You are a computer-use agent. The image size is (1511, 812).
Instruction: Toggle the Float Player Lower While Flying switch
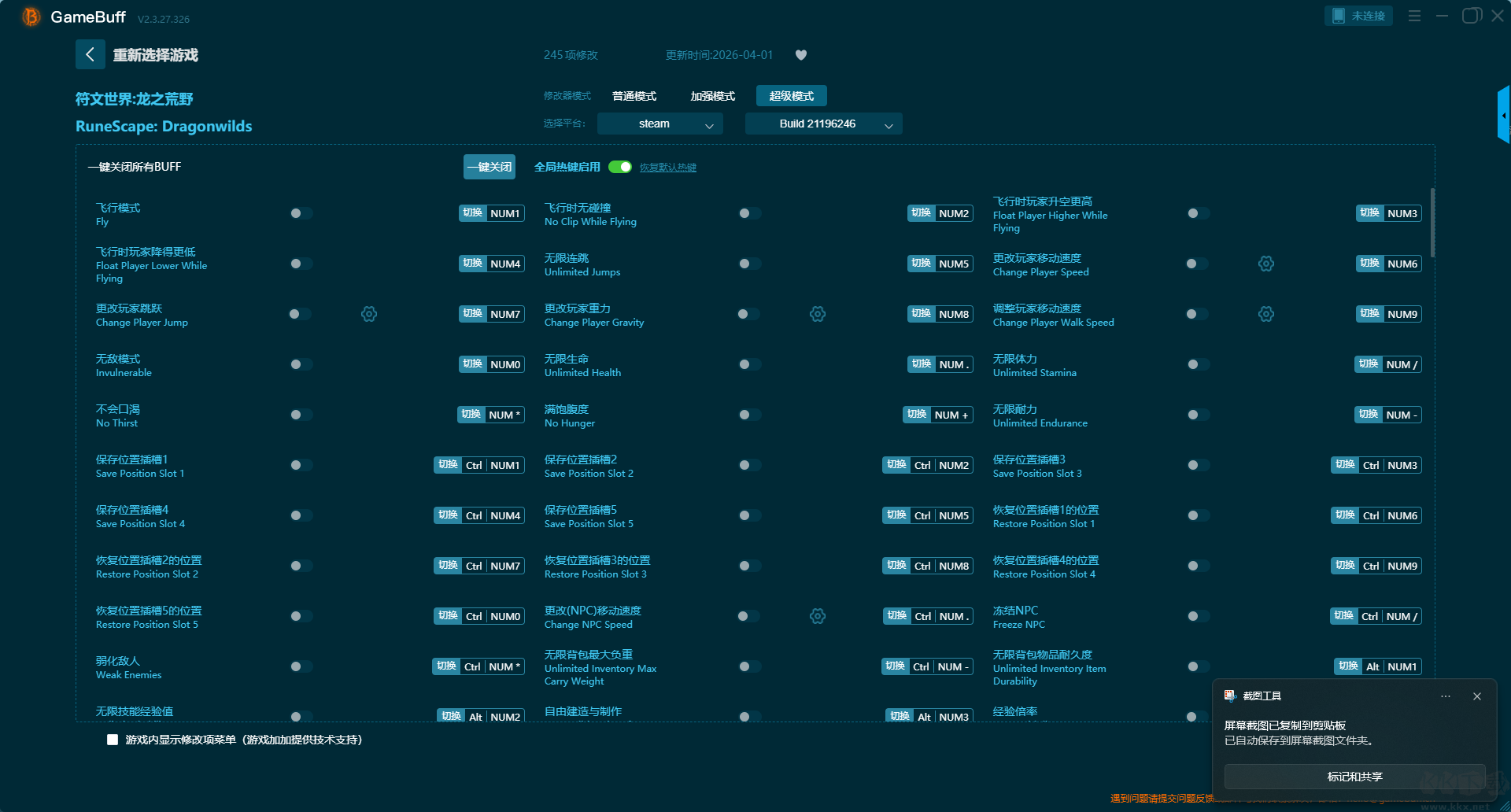click(301, 264)
